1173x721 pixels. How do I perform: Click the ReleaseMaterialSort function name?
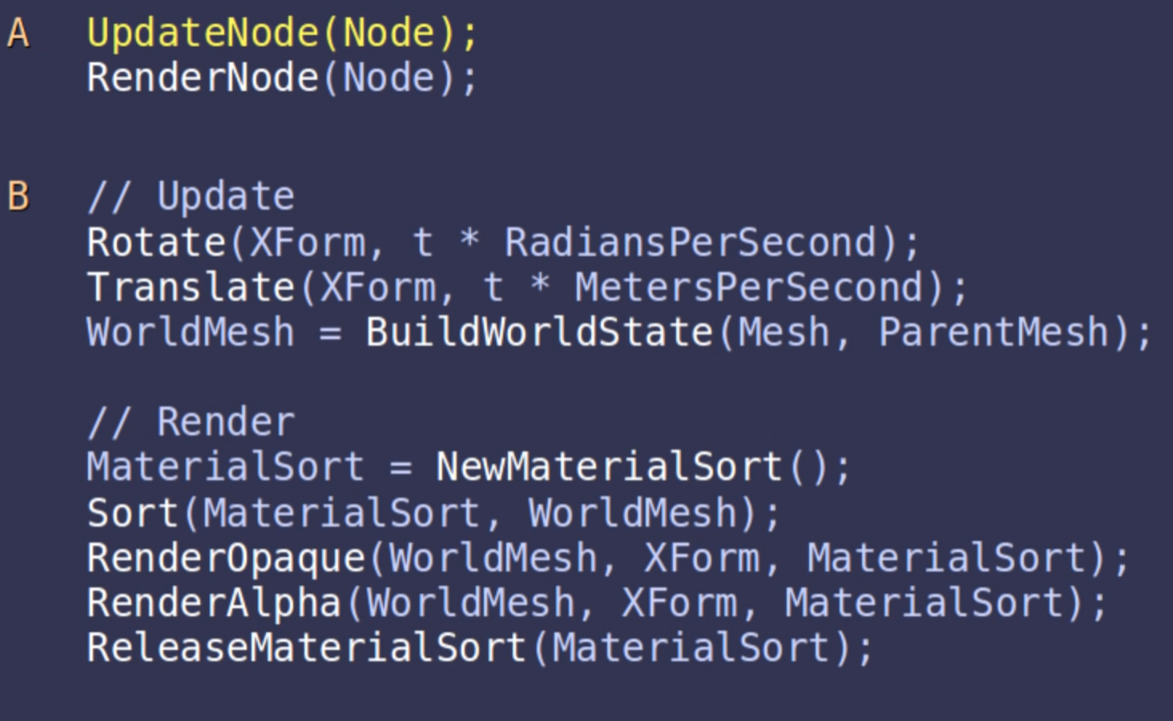307,648
